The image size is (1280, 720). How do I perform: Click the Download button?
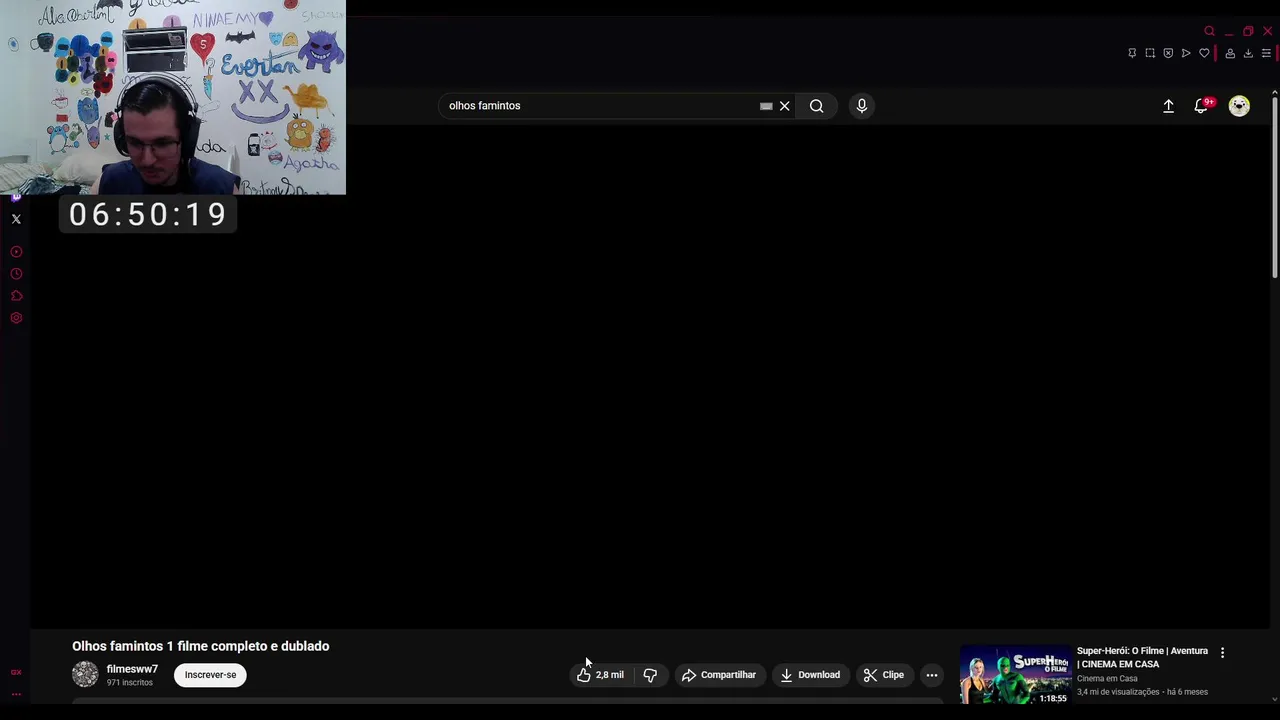point(810,675)
